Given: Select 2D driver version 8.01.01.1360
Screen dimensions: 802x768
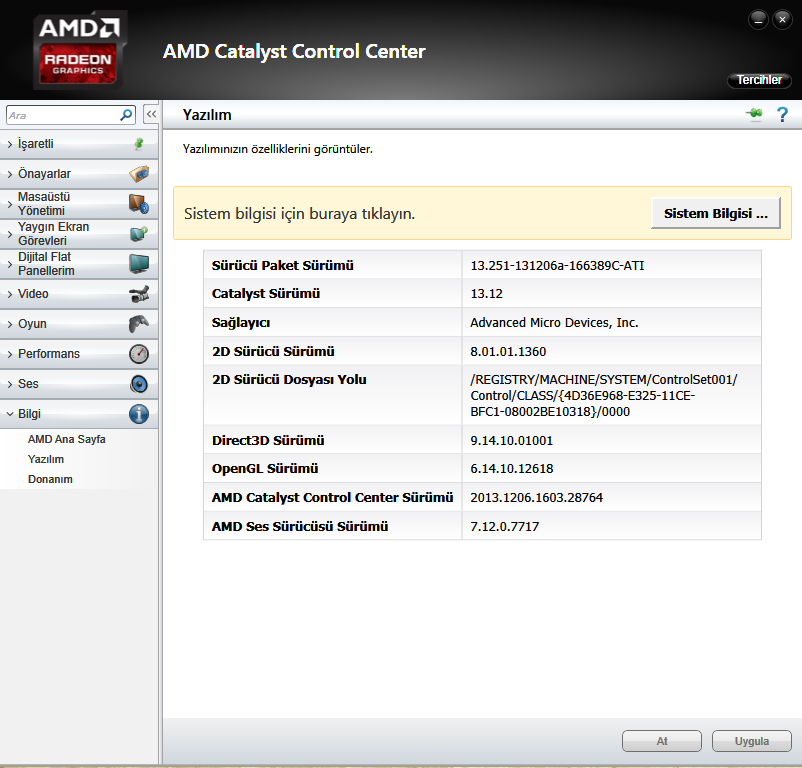Looking at the screenshot, I should [508, 352].
